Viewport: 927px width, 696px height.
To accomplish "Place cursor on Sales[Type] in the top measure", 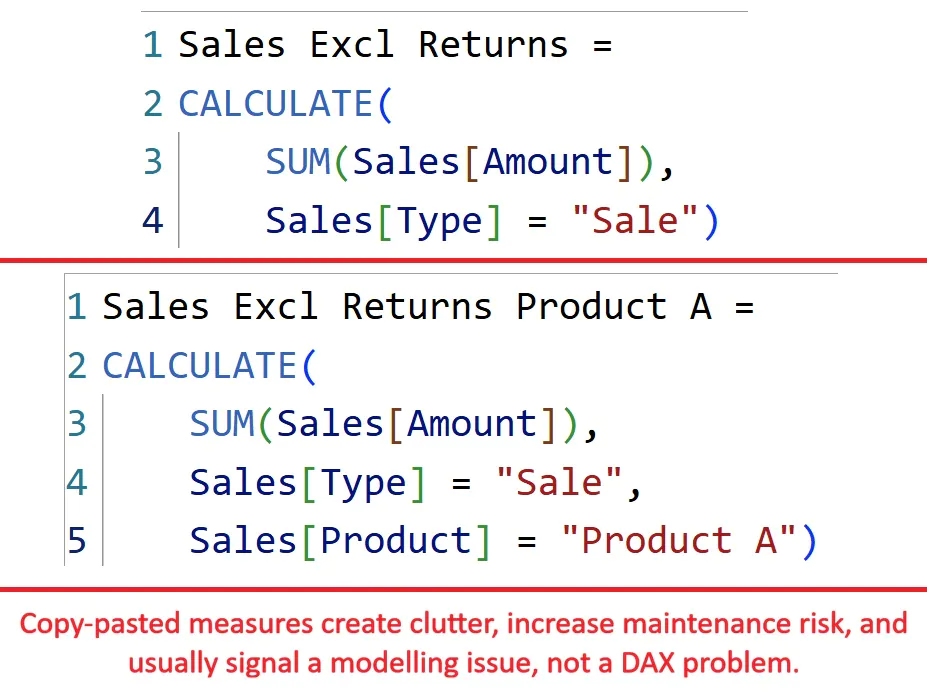I will [x=383, y=220].
